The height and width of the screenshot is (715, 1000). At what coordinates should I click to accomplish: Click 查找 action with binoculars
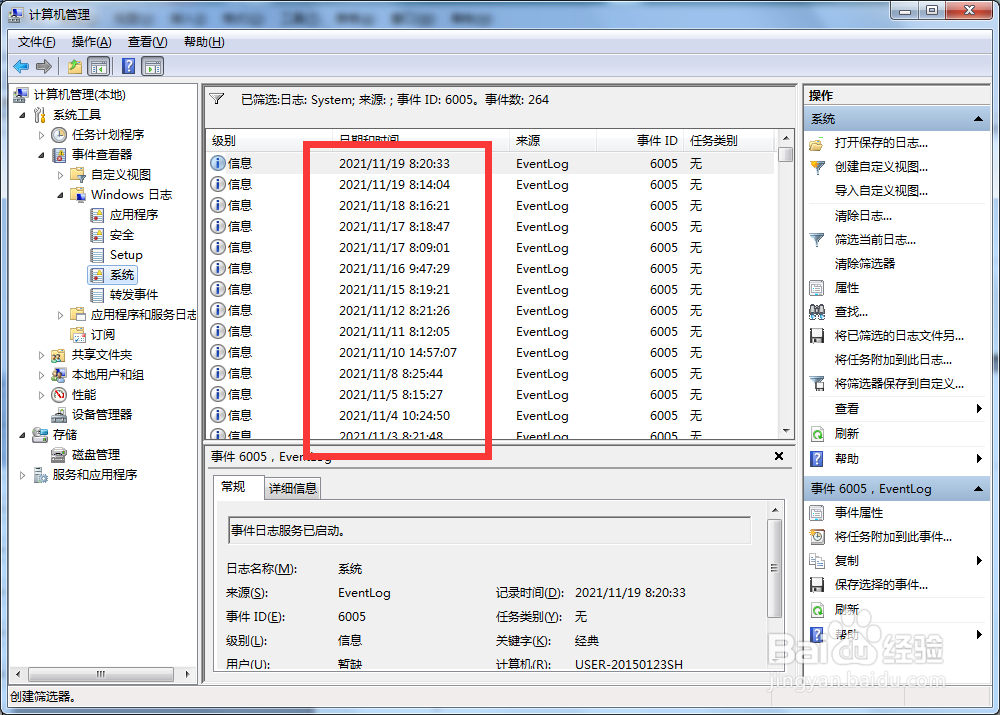pyautogui.click(x=851, y=312)
